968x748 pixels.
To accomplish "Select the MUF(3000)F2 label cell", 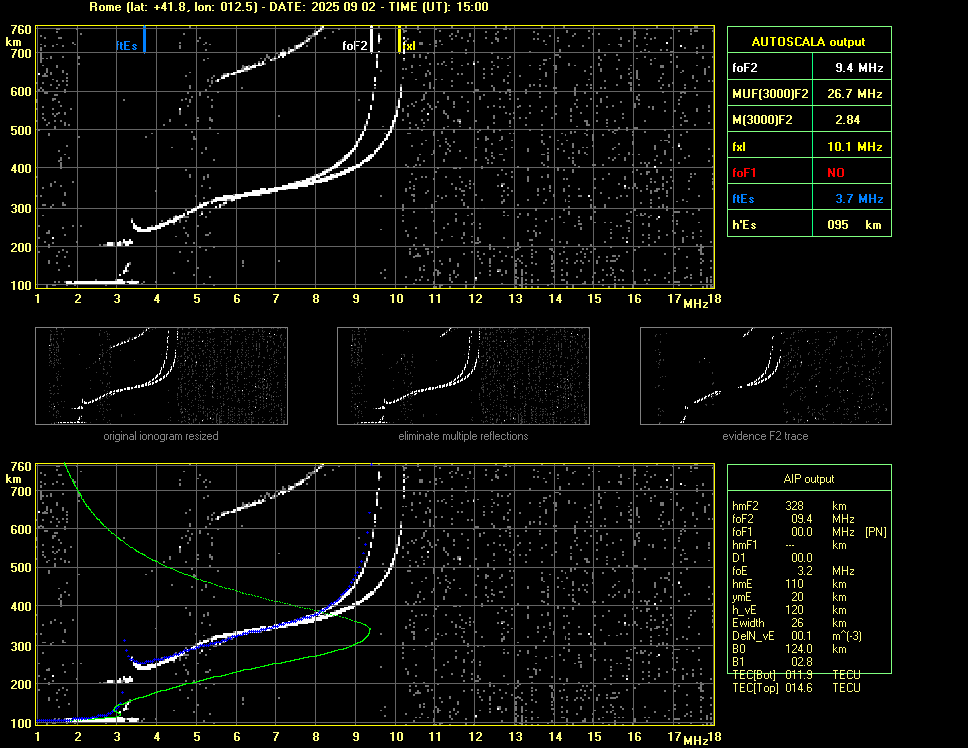I will point(770,93).
